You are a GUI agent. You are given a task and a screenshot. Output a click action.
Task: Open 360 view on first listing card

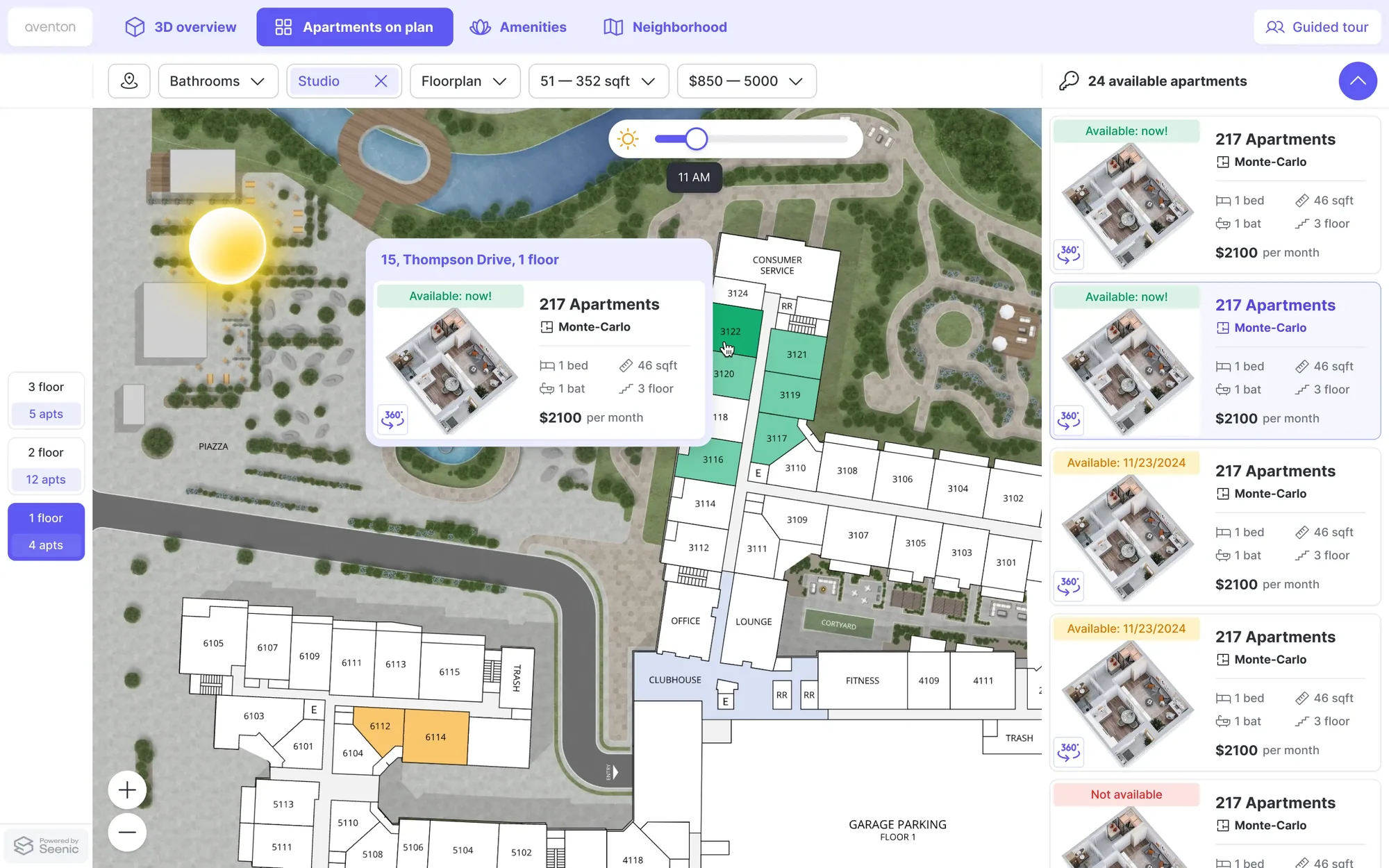[x=1069, y=254]
